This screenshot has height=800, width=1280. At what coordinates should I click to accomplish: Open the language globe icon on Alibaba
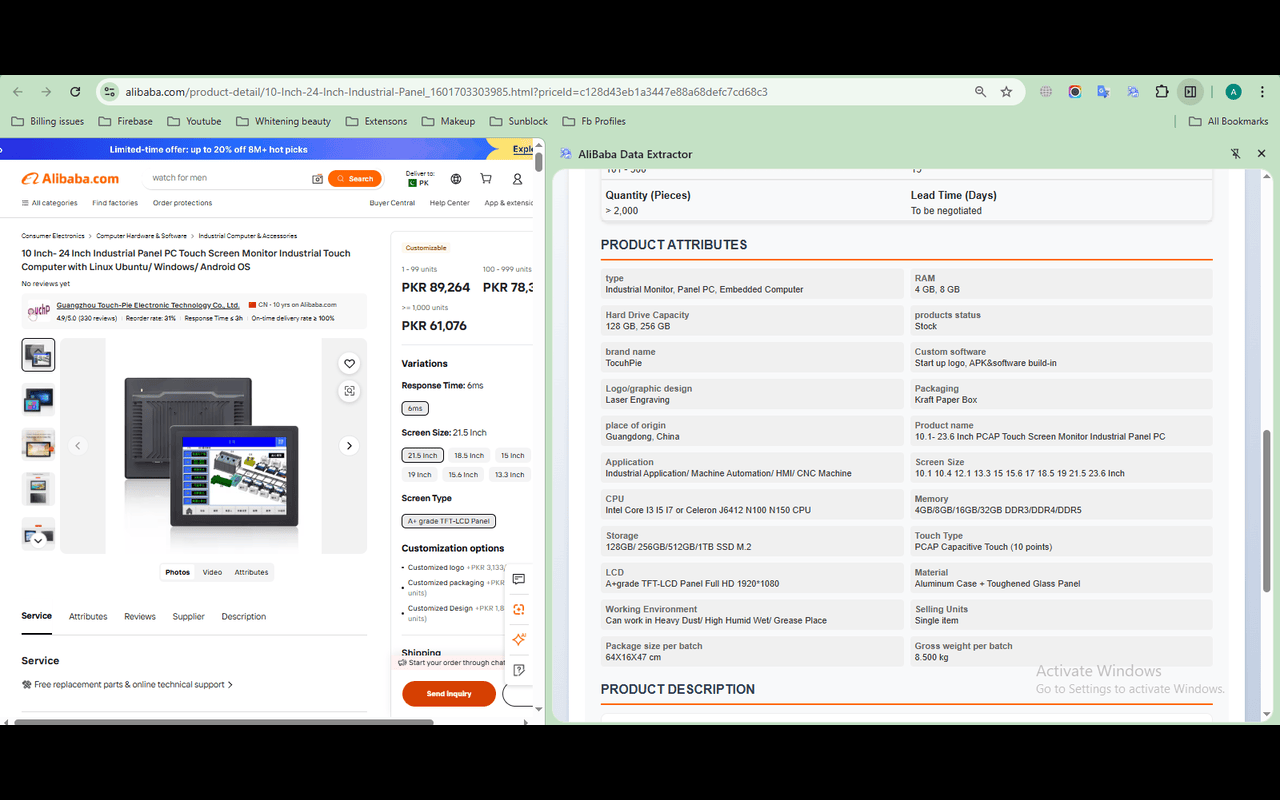click(x=456, y=179)
